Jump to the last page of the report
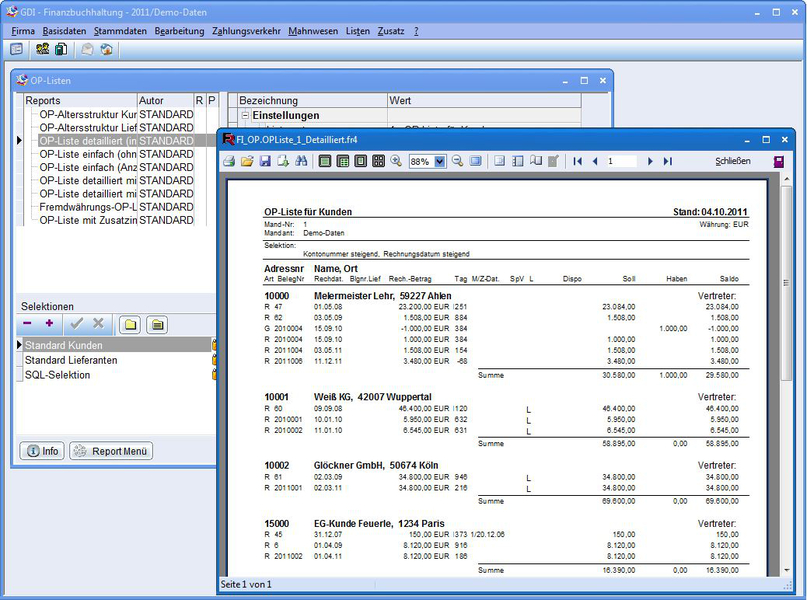This screenshot has height=600, width=807. 668,161
